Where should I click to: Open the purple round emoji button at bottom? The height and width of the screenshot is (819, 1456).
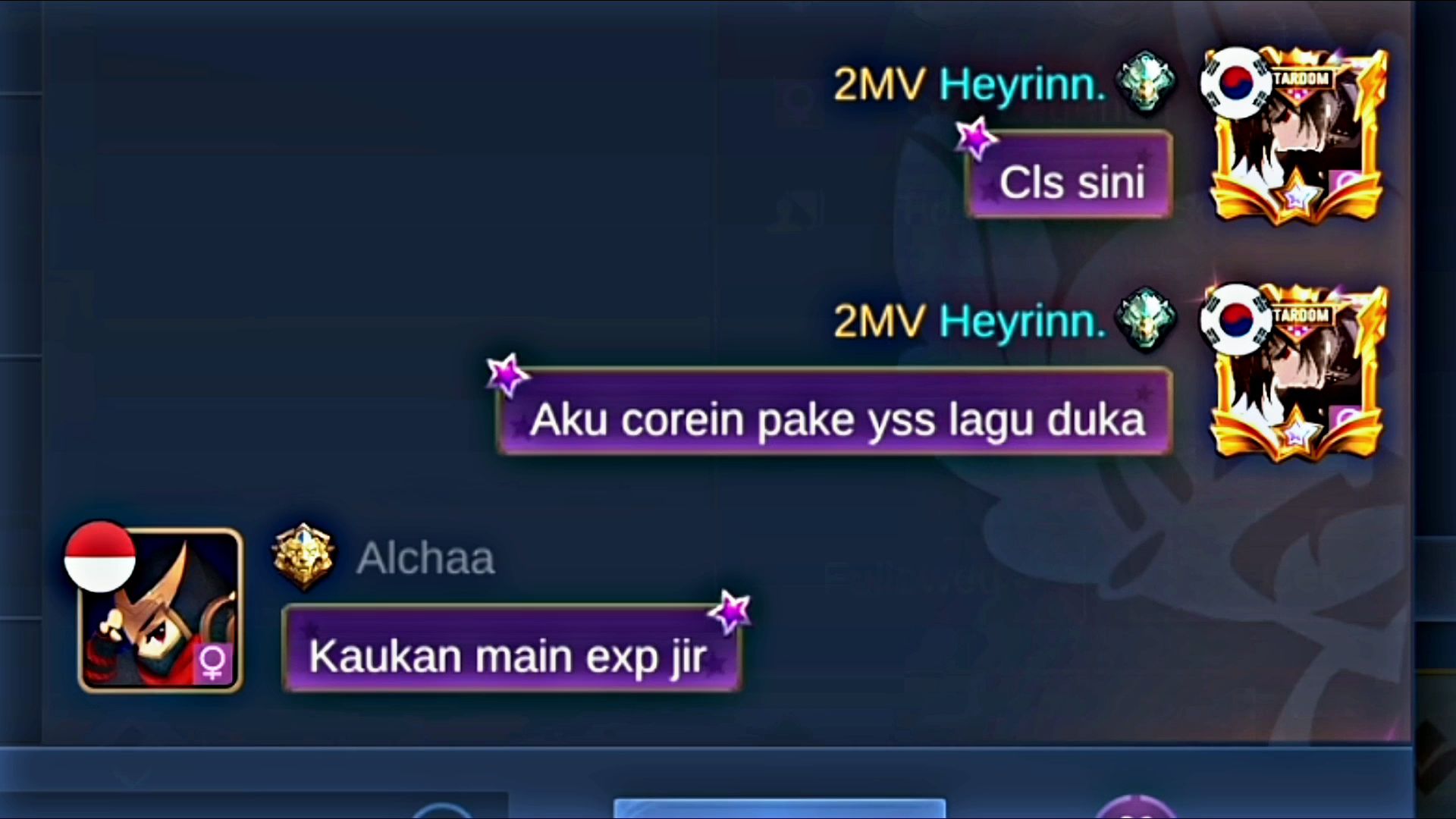tap(1135, 808)
